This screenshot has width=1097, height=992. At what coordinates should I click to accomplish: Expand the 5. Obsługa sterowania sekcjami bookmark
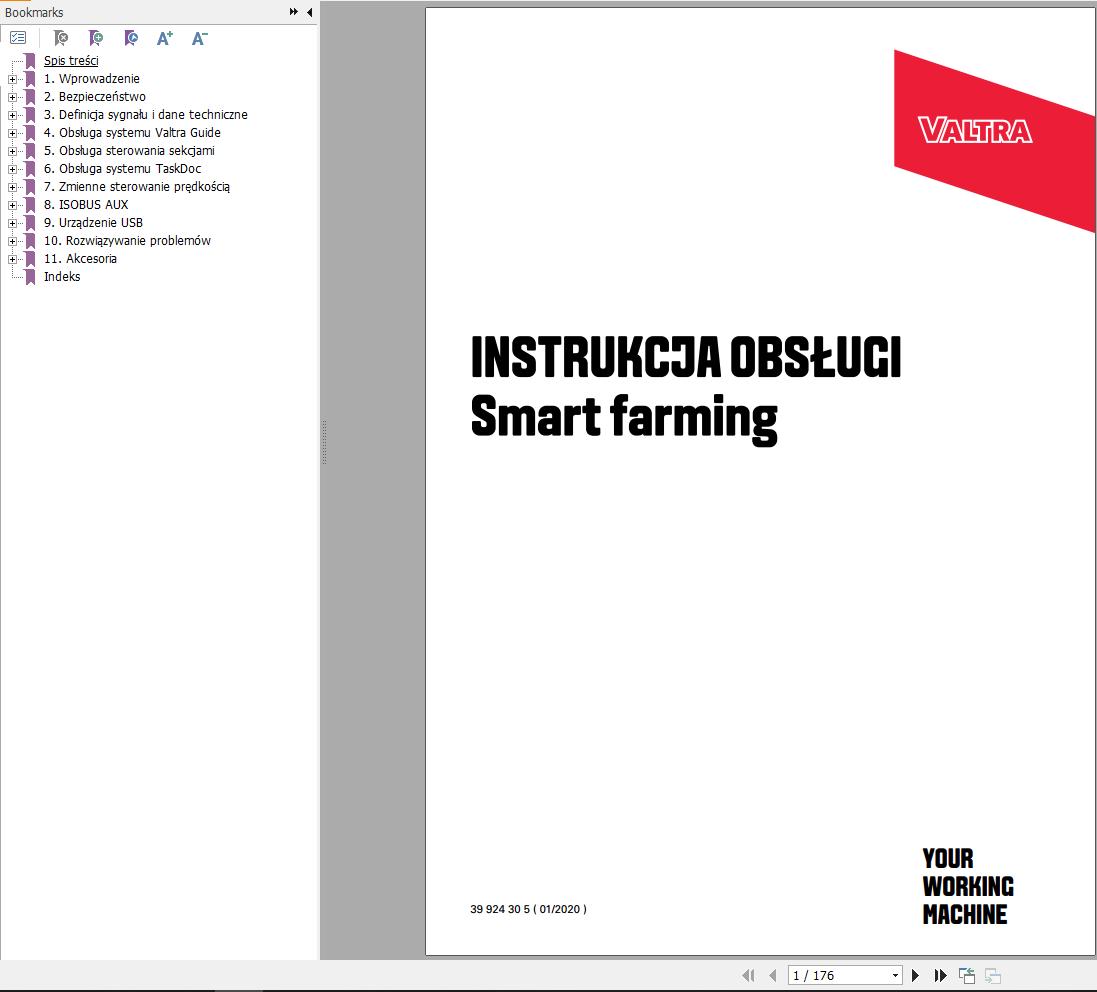click(x=12, y=151)
